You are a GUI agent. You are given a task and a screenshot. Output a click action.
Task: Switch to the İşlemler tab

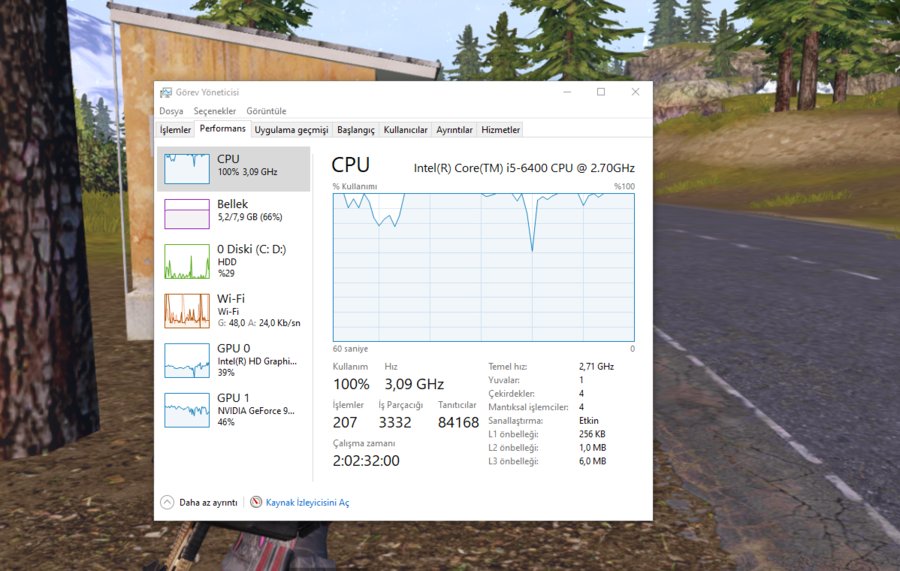[175, 130]
